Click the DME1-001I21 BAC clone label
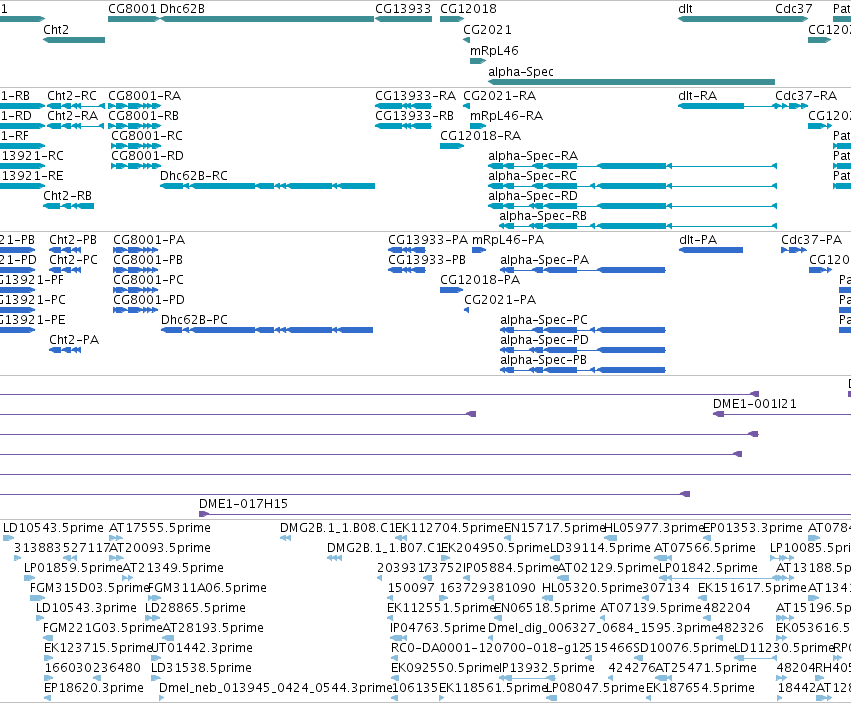The height and width of the screenshot is (703, 851). (754, 404)
